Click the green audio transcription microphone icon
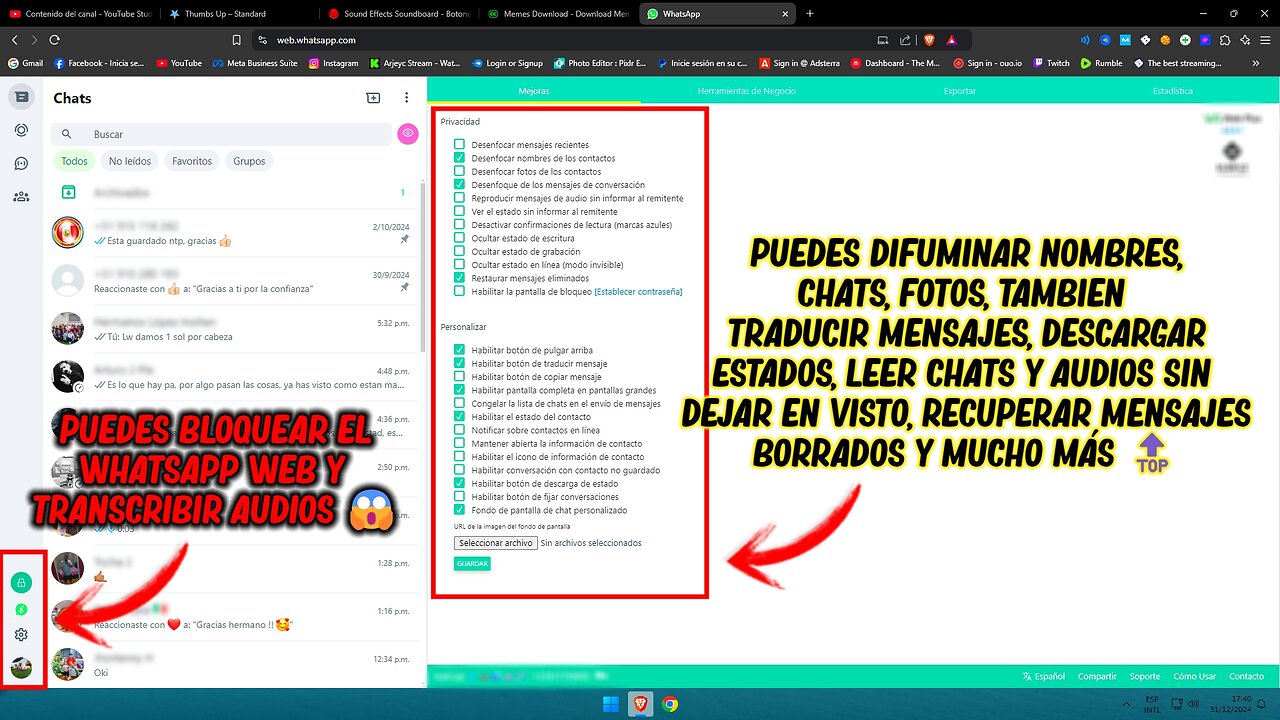The height and width of the screenshot is (720, 1280). (x=21, y=609)
